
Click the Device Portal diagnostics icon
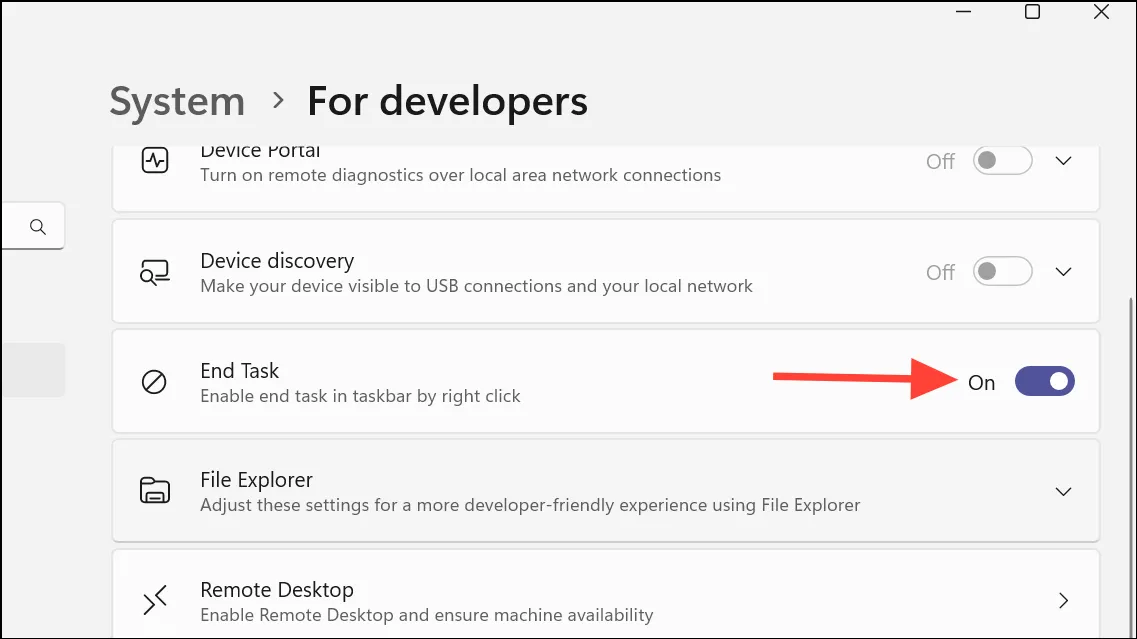(154, 161)
